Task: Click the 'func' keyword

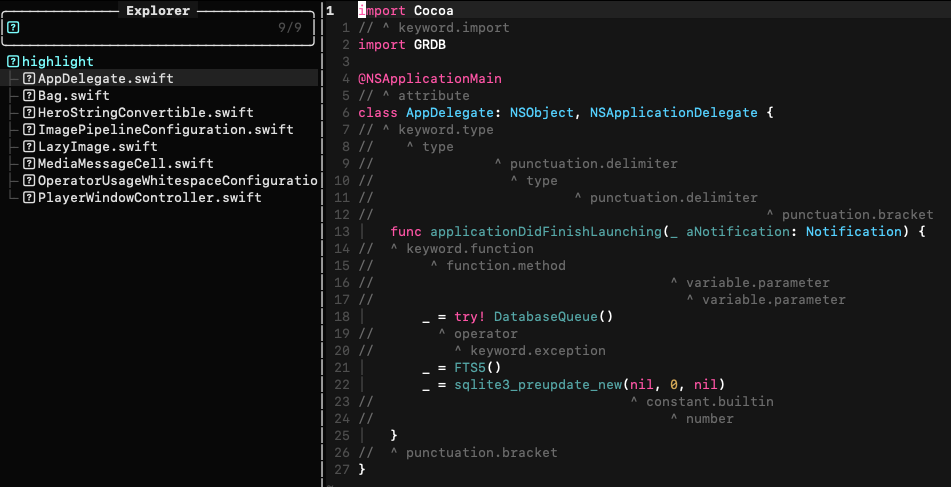Action: [x=406, y=232]
